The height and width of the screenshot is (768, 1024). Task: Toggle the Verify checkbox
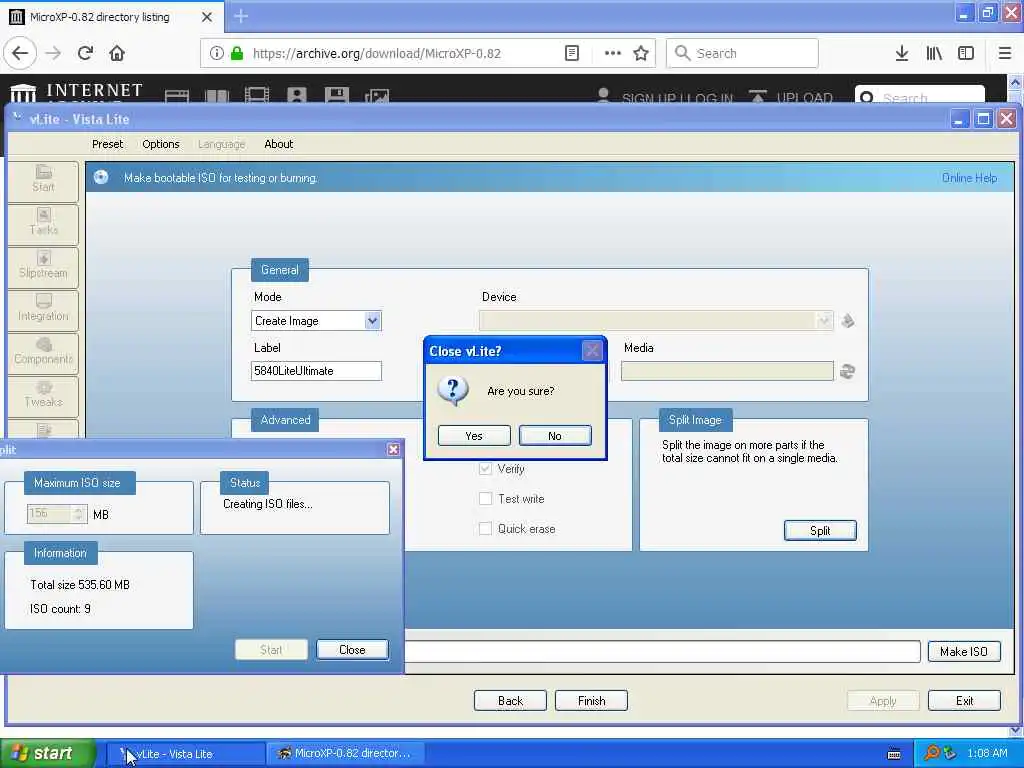485,469
